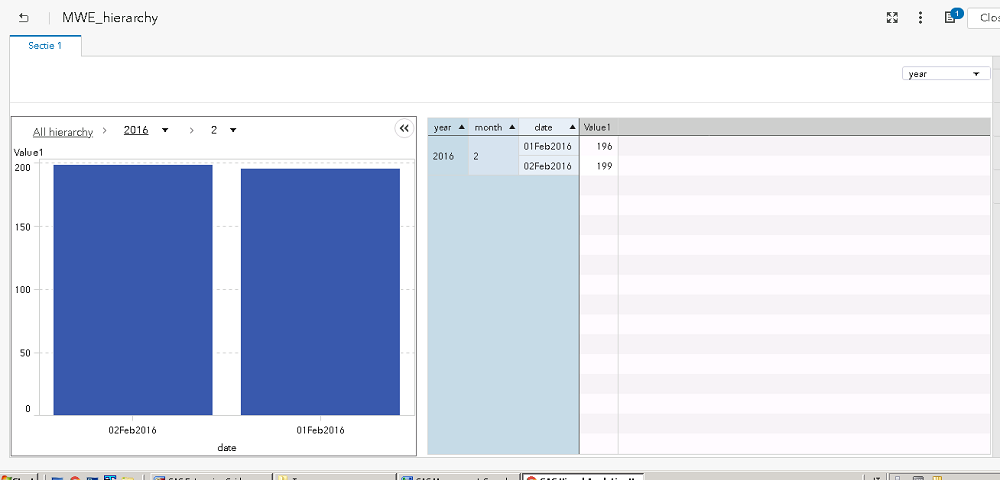Viewport: 1000px width, 480px height.
Task: Expand report to full screen
Action: tap(892, 18)
